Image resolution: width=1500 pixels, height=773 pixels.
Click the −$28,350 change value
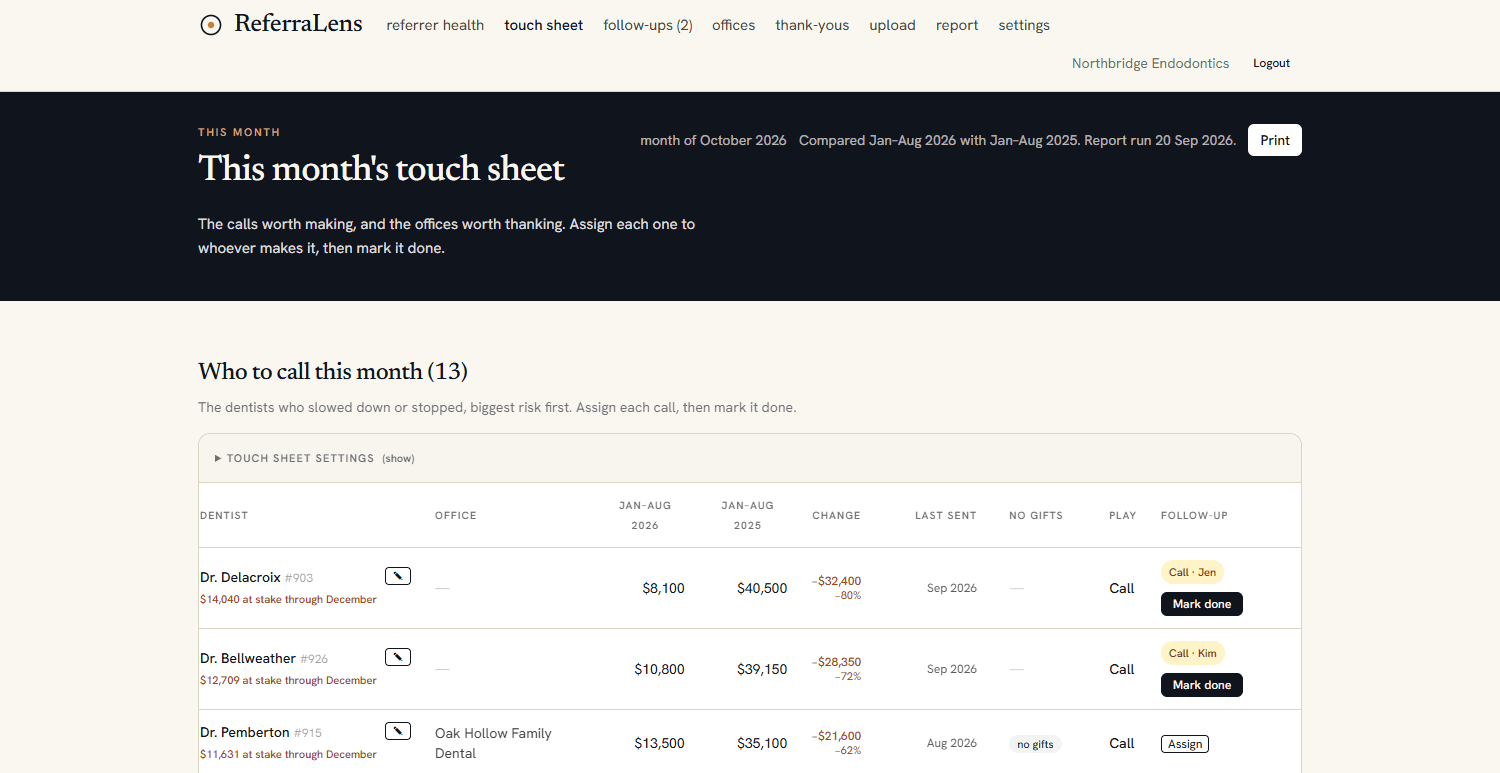(x=836, y=662)
